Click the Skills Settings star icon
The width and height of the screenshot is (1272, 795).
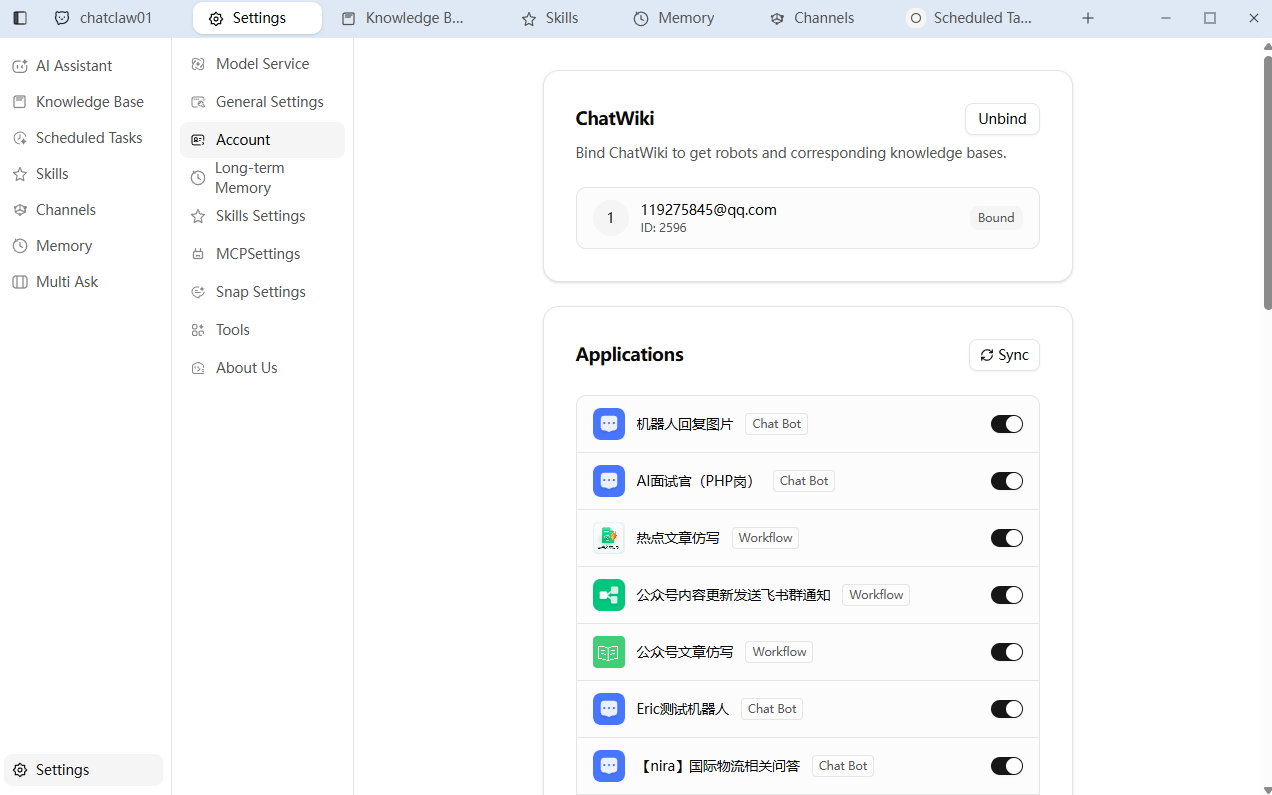point(198,216)
